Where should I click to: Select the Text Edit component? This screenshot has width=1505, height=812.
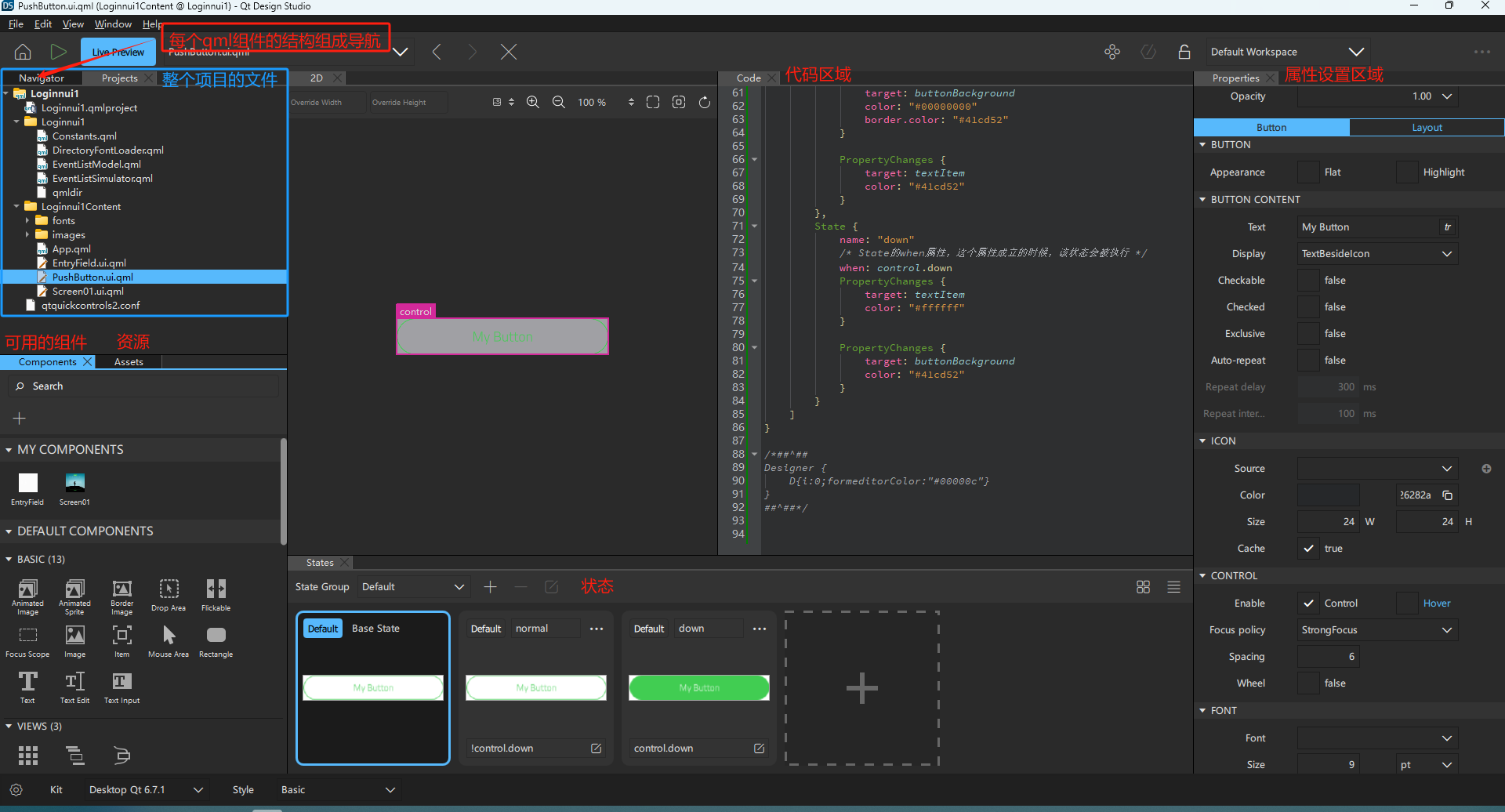coord(74,688)
